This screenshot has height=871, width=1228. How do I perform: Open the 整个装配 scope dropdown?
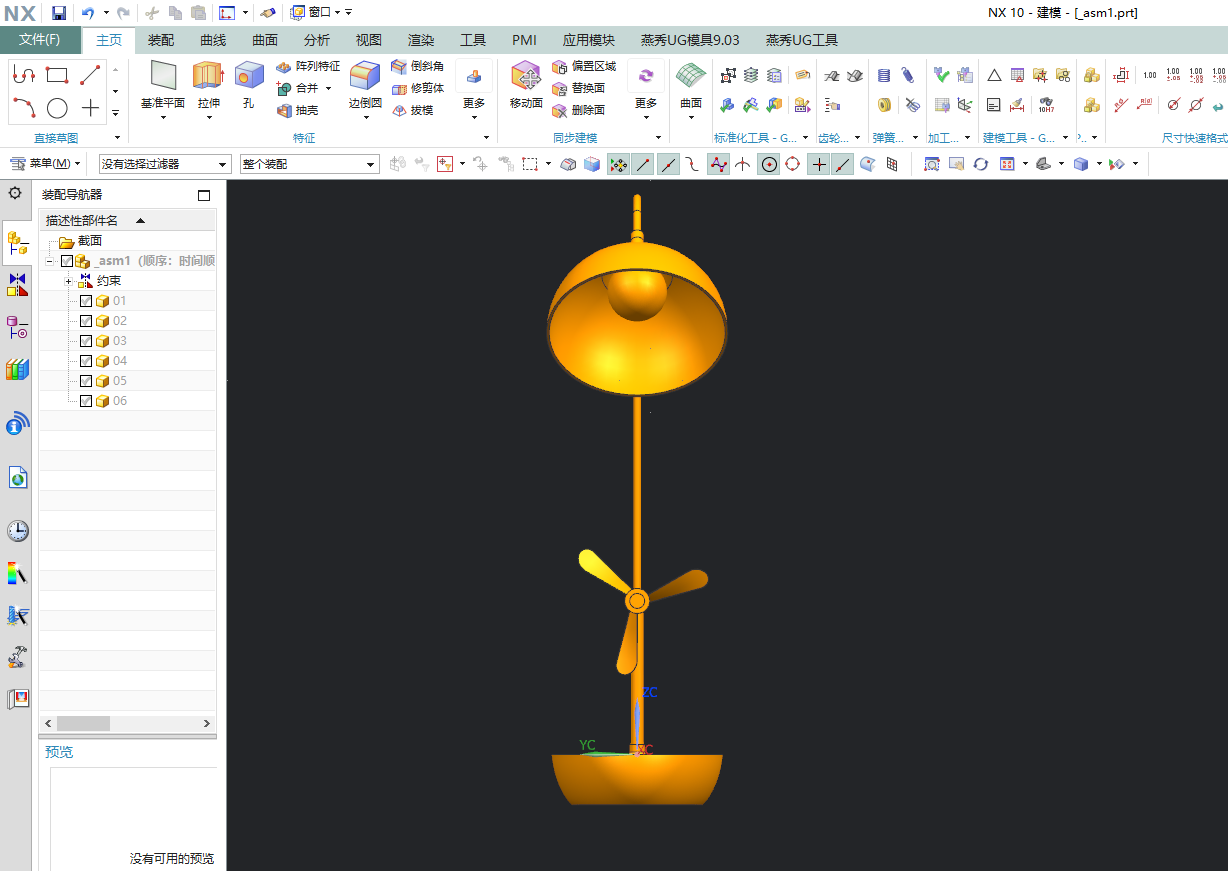tap(309, 164)
